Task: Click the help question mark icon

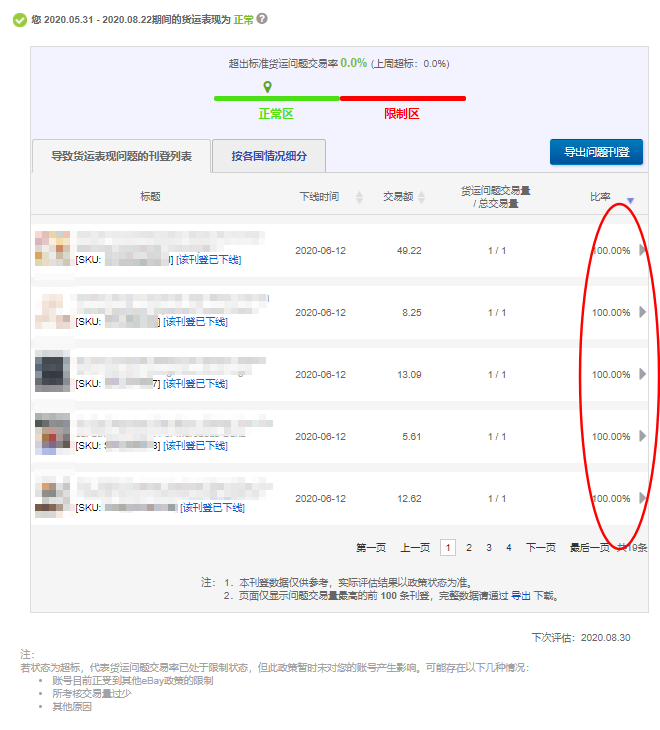Action: [262, 19]
